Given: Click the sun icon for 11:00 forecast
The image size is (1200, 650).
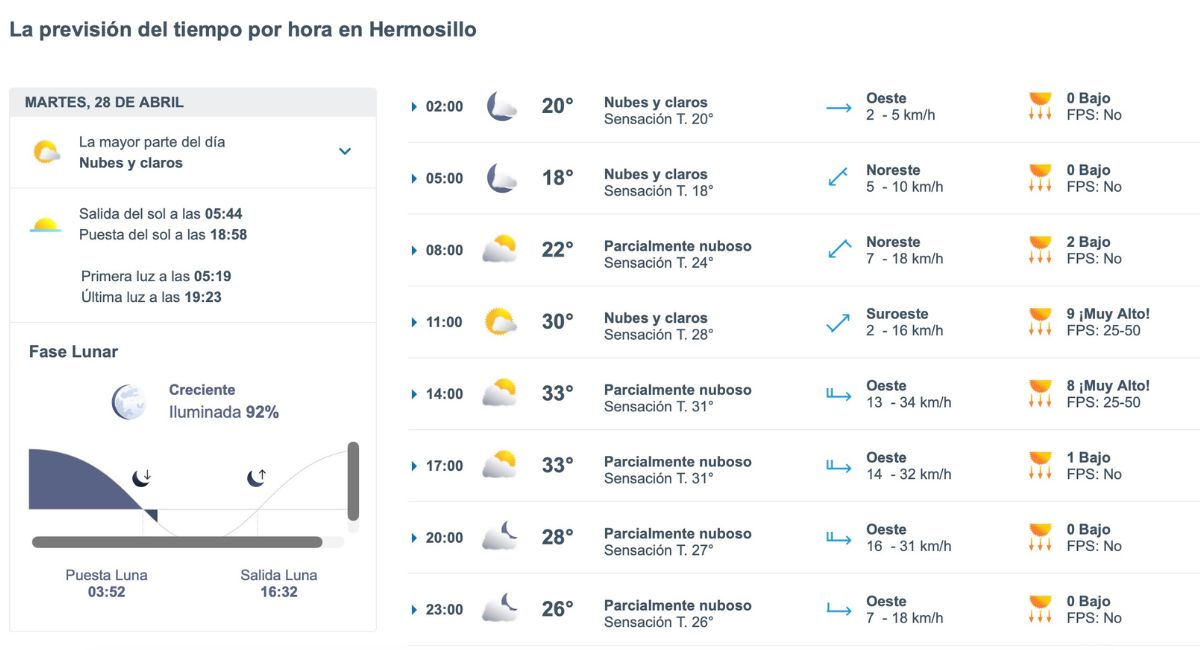Looking at the screenshot, I should [499, 321].
